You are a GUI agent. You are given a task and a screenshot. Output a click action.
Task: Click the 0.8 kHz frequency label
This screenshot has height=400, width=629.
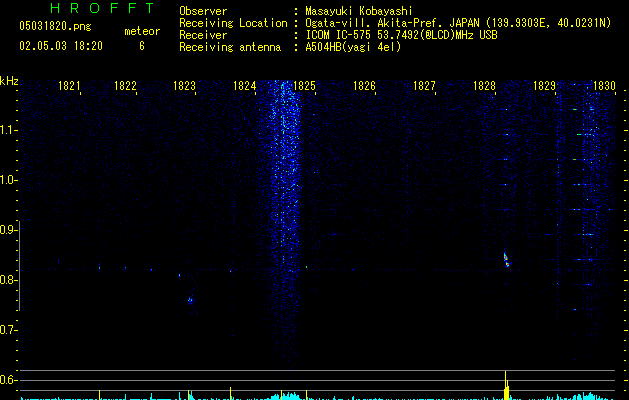pyautogui.click(x=9, y=280)
